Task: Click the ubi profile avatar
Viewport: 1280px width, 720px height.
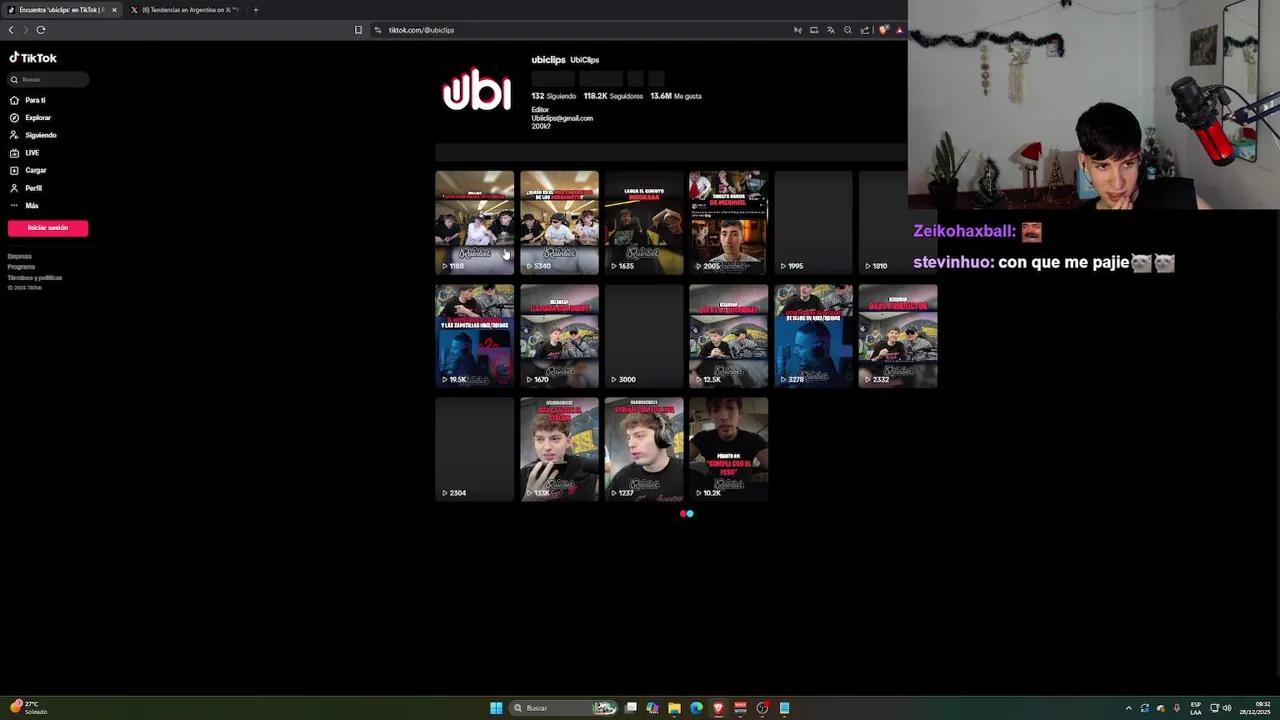Action: [x=477, y=90]
